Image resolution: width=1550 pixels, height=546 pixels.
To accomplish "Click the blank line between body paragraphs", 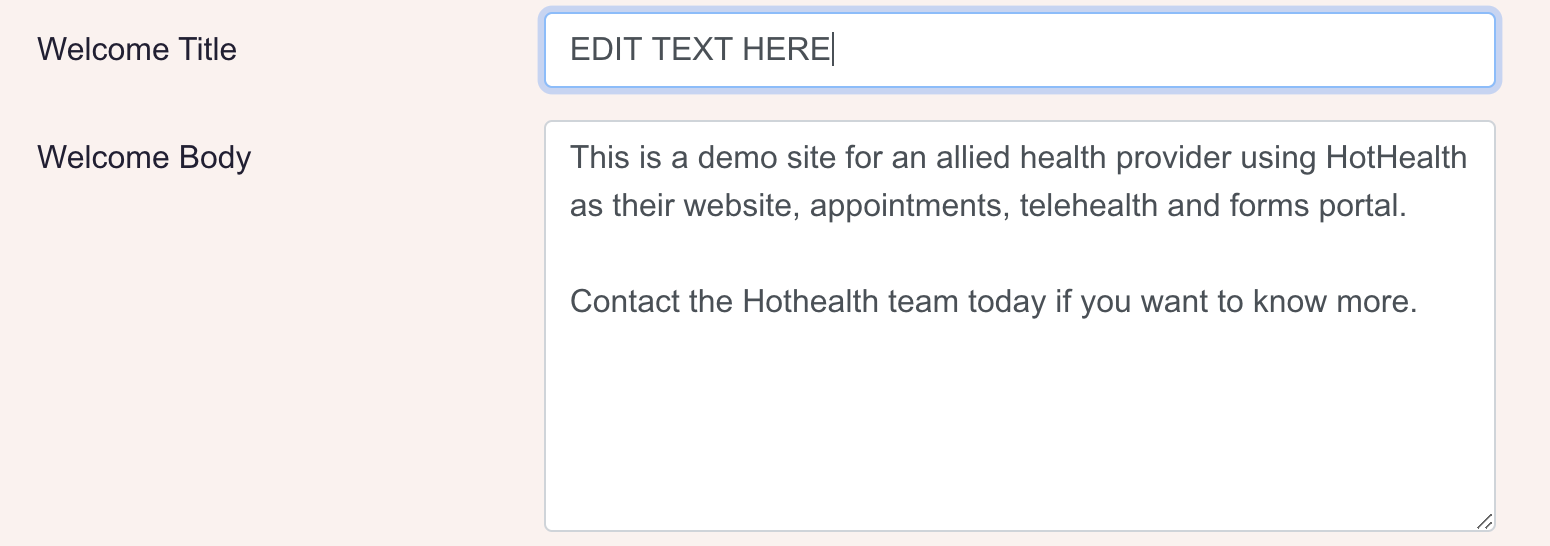I will (900, 254).
